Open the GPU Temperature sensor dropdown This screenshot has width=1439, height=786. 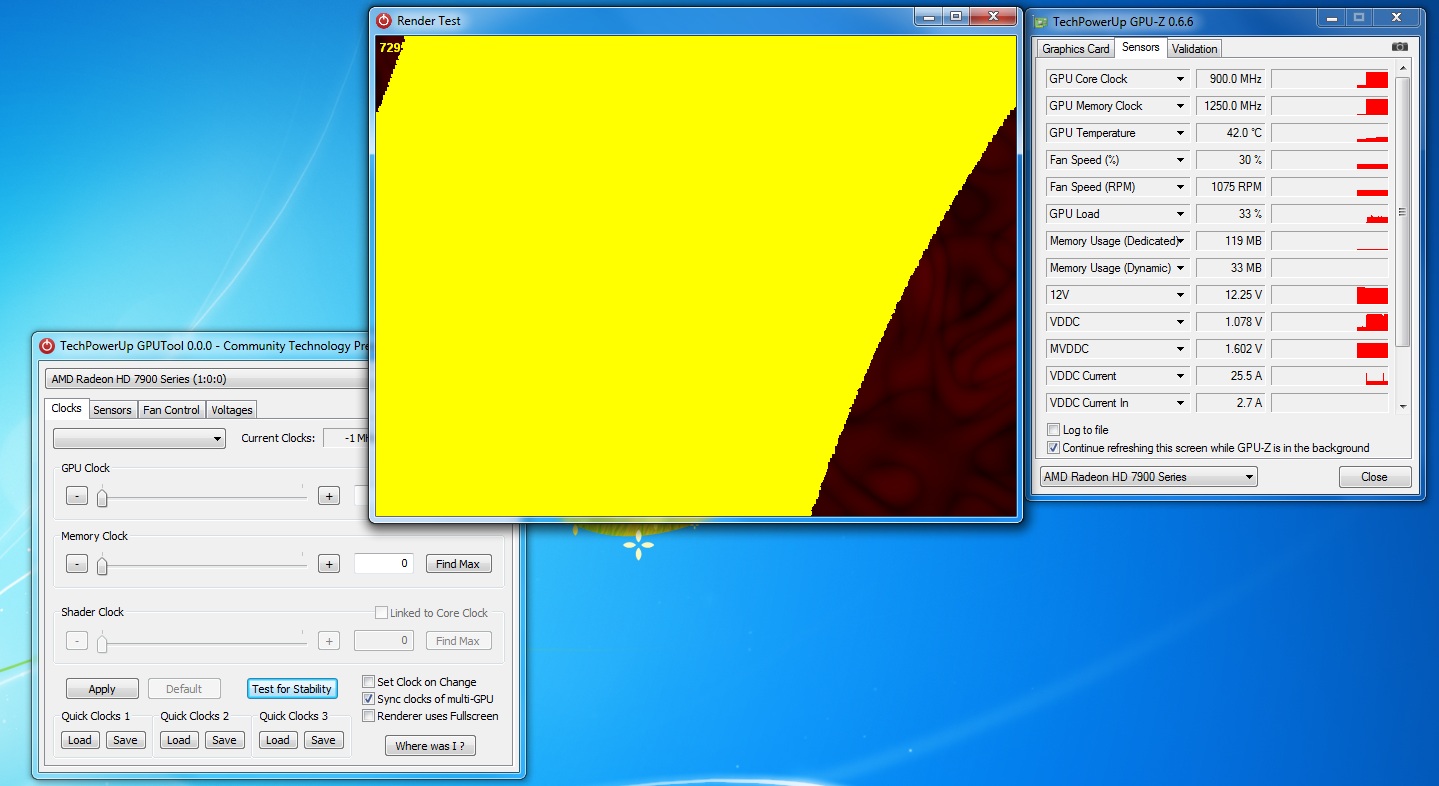tap(1180, 133)
